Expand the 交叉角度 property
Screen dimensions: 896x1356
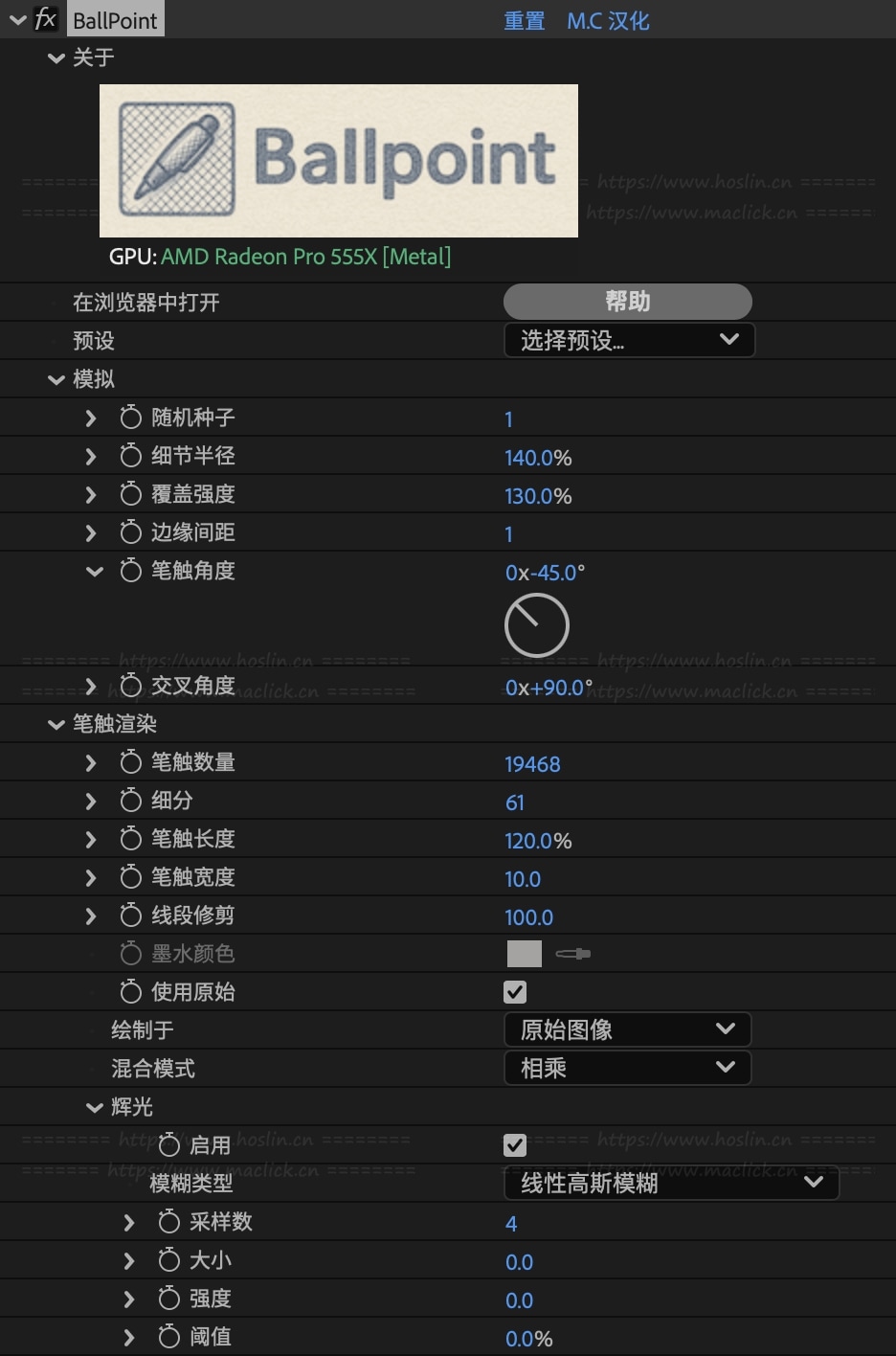click(91, 686)
